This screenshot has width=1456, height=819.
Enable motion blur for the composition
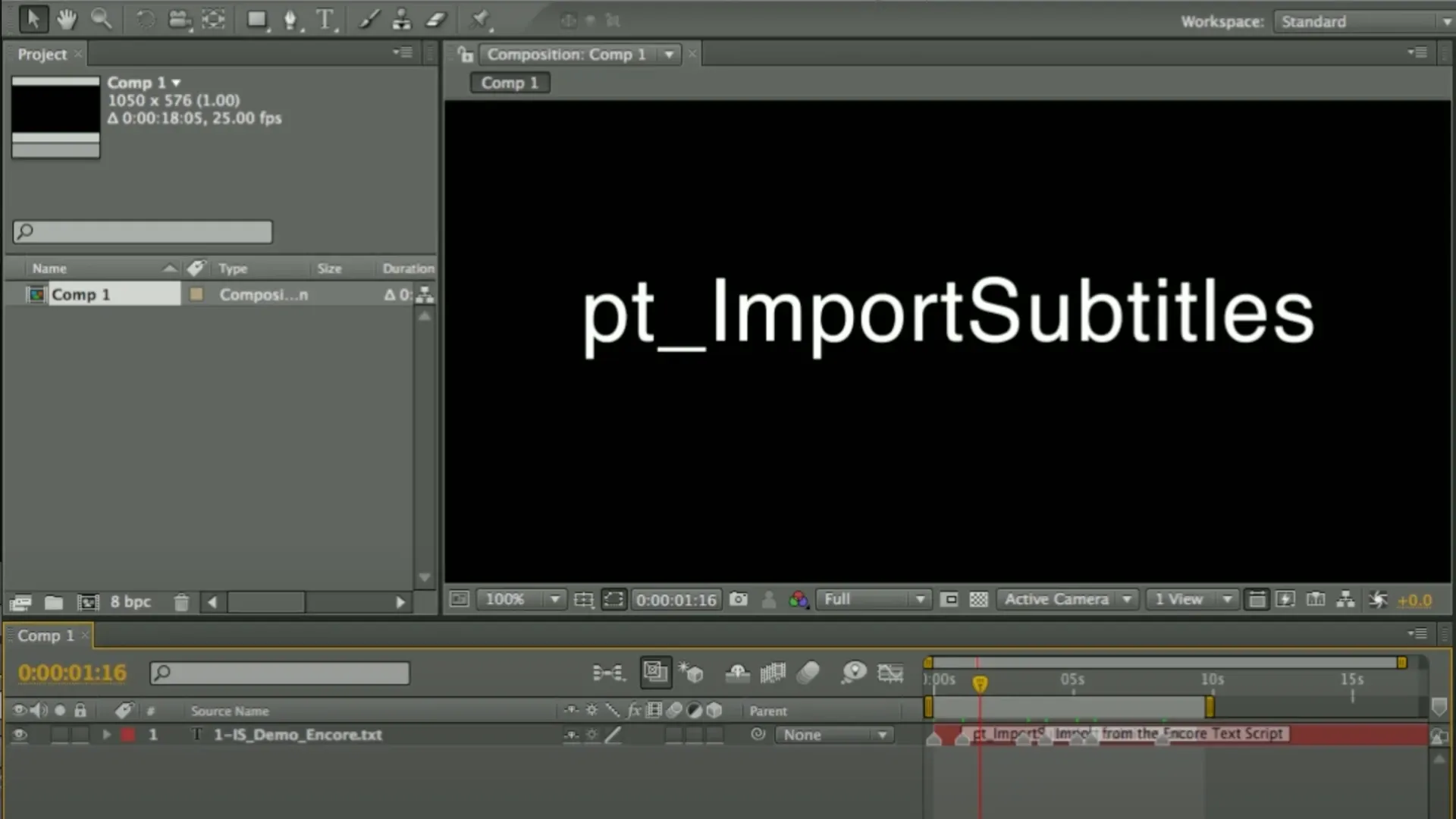808,673
